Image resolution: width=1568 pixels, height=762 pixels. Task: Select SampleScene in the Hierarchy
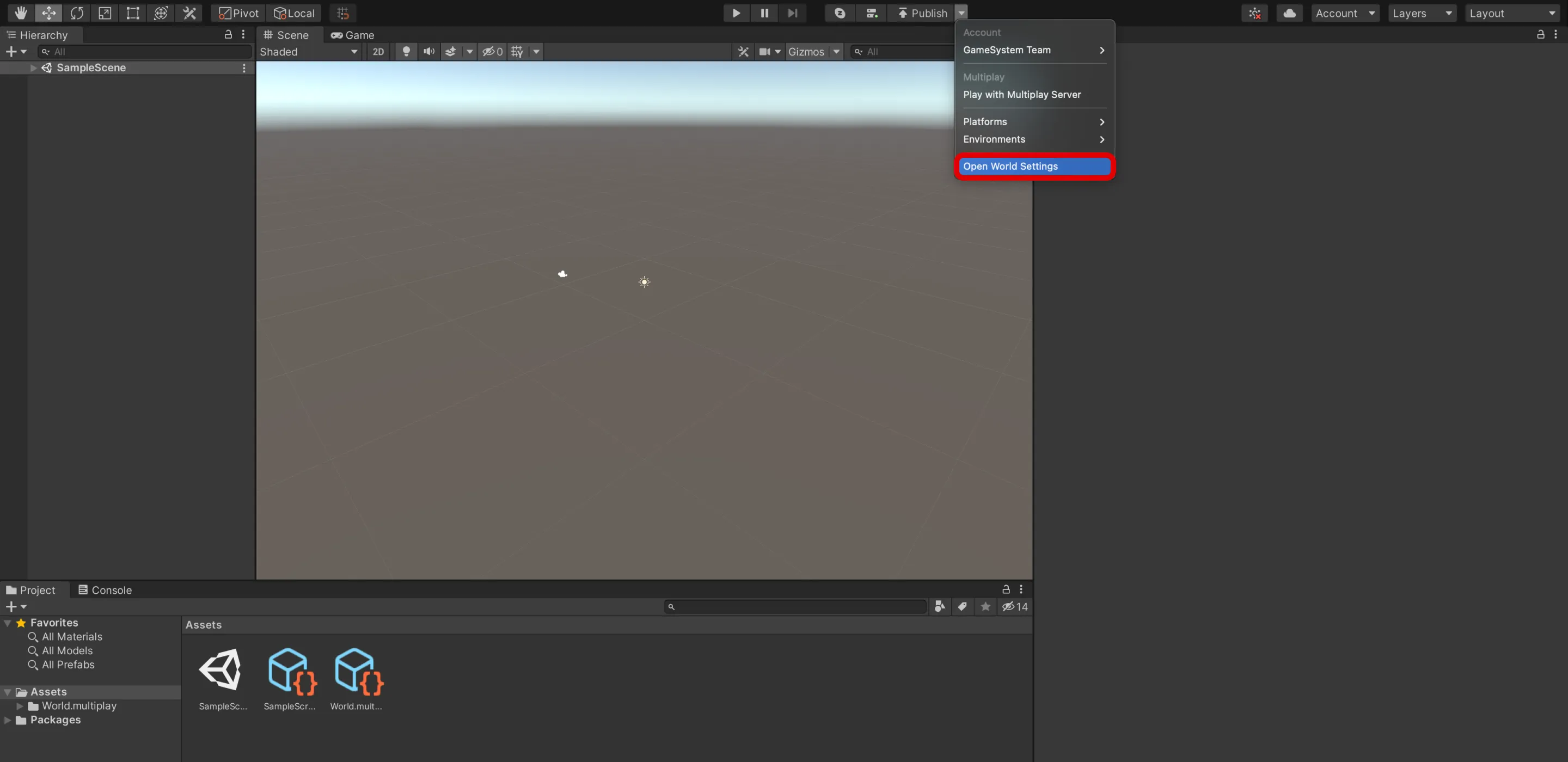[91, 67]
